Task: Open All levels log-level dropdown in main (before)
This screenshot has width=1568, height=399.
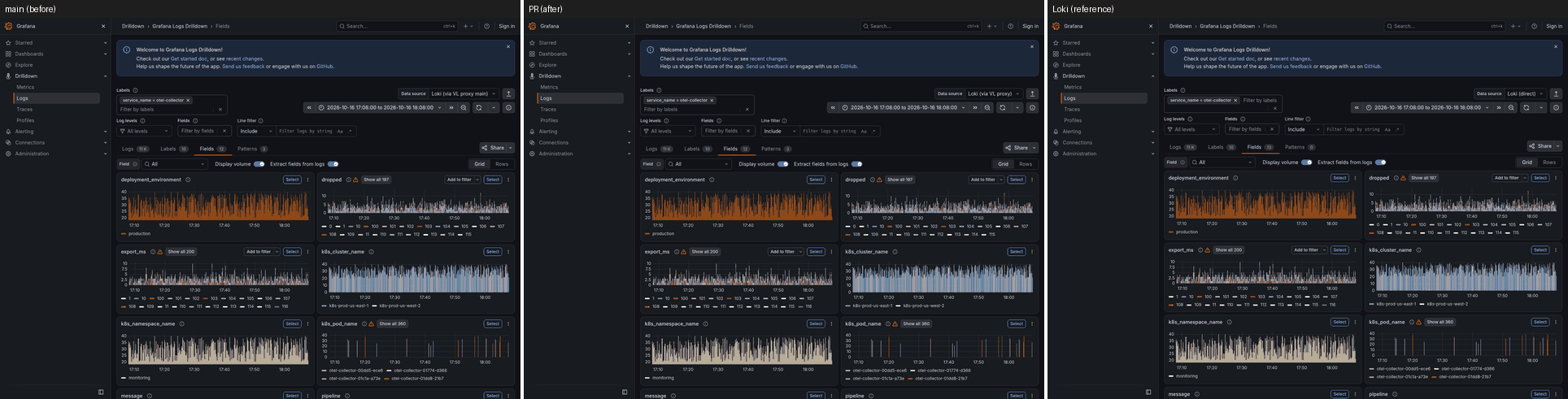Action: point(144,131)
